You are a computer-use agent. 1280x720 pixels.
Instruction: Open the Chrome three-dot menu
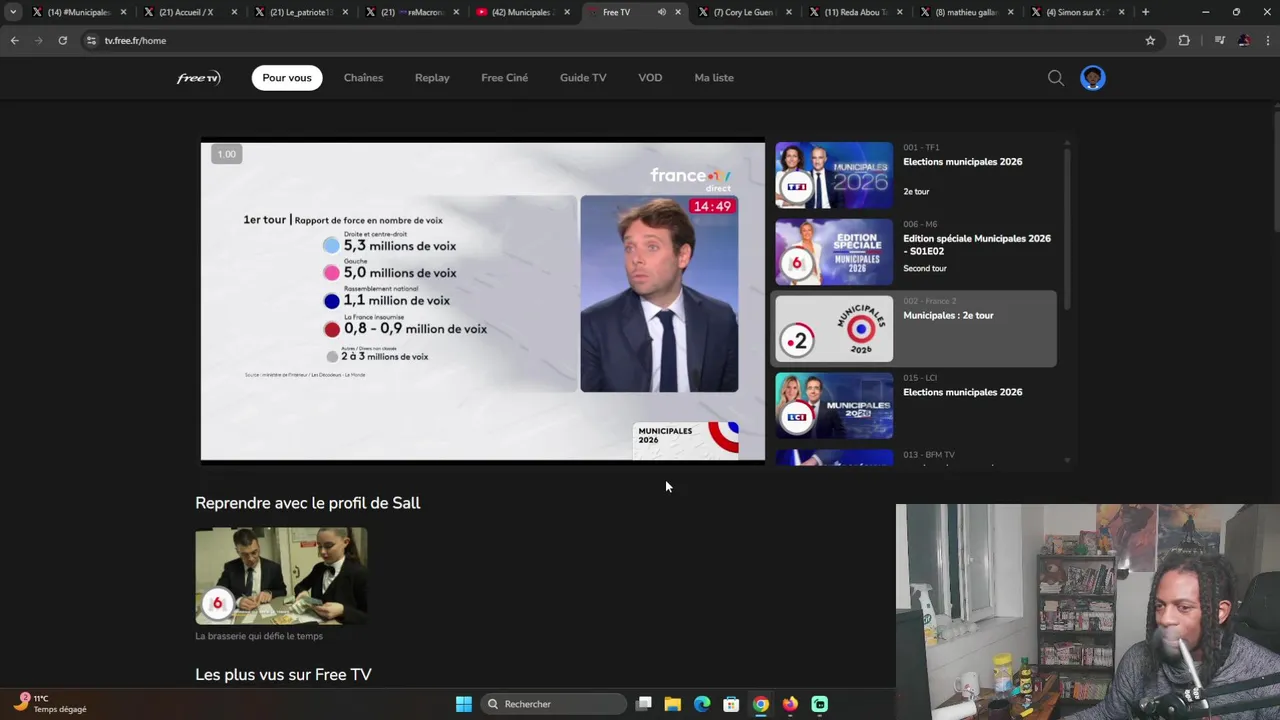(1267, 40)
